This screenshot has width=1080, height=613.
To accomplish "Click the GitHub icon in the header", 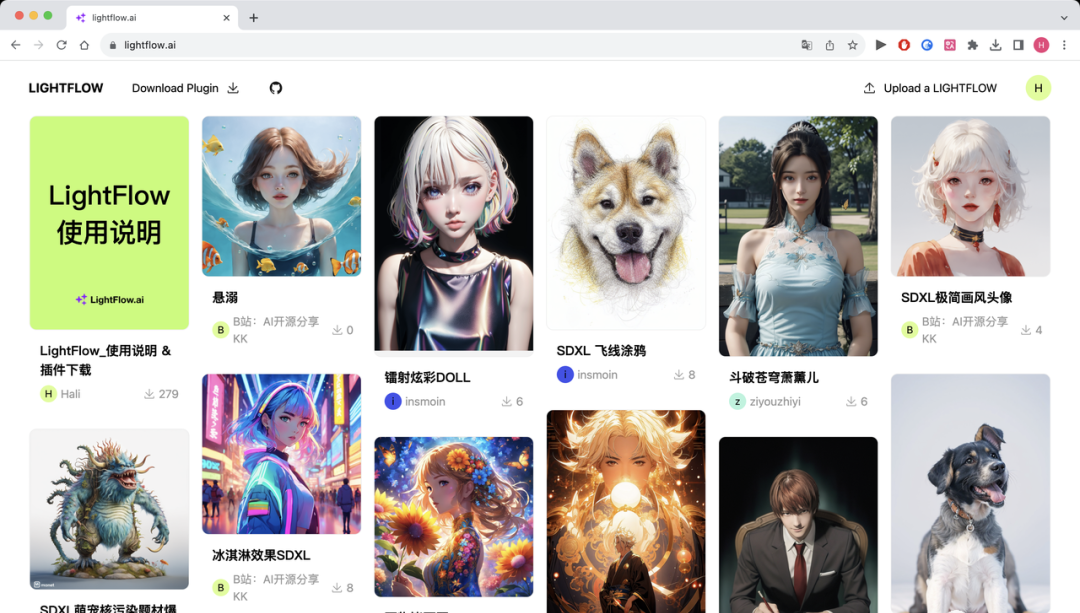I will [x=276, y=88].
